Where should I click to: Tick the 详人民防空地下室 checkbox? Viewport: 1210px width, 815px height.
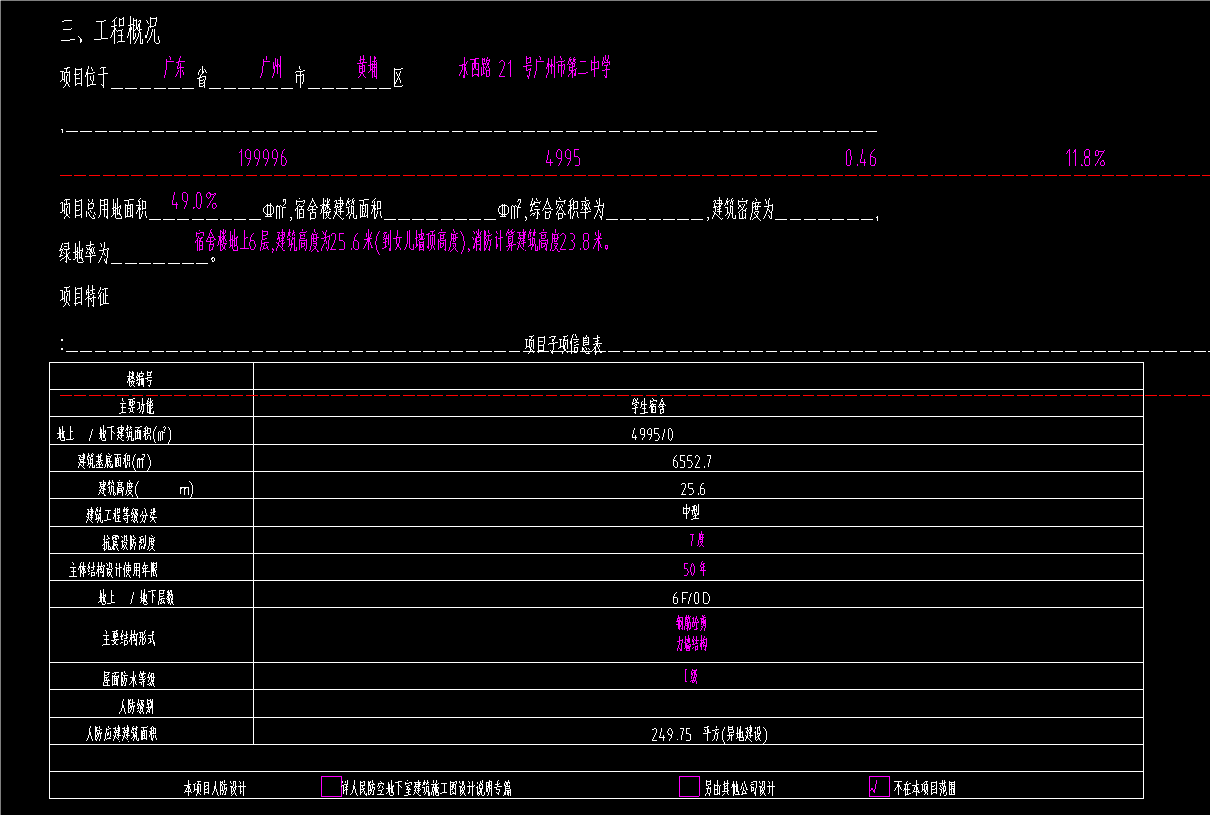(x=331, y=786)
